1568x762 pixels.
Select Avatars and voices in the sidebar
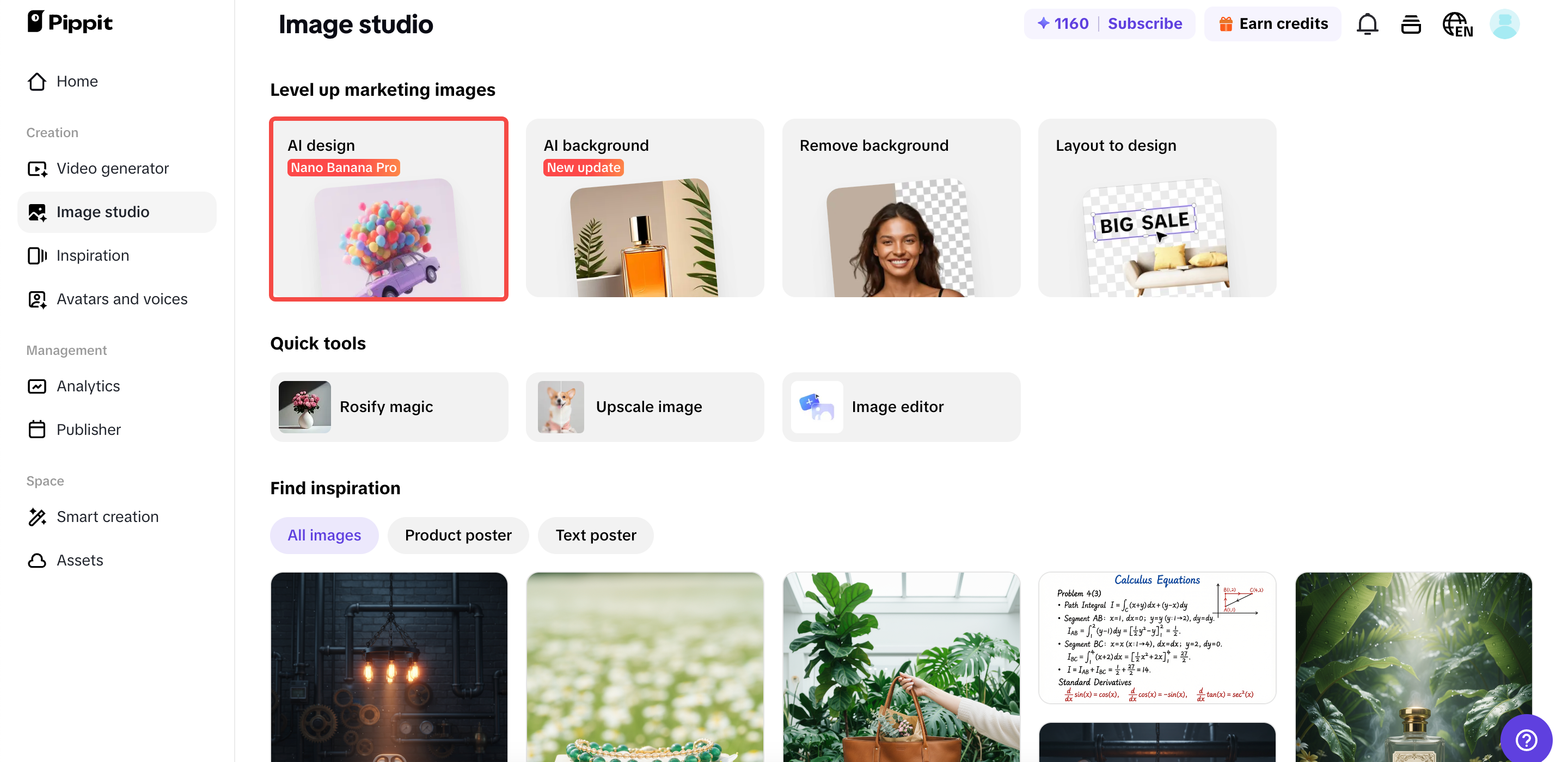point(122,299)
